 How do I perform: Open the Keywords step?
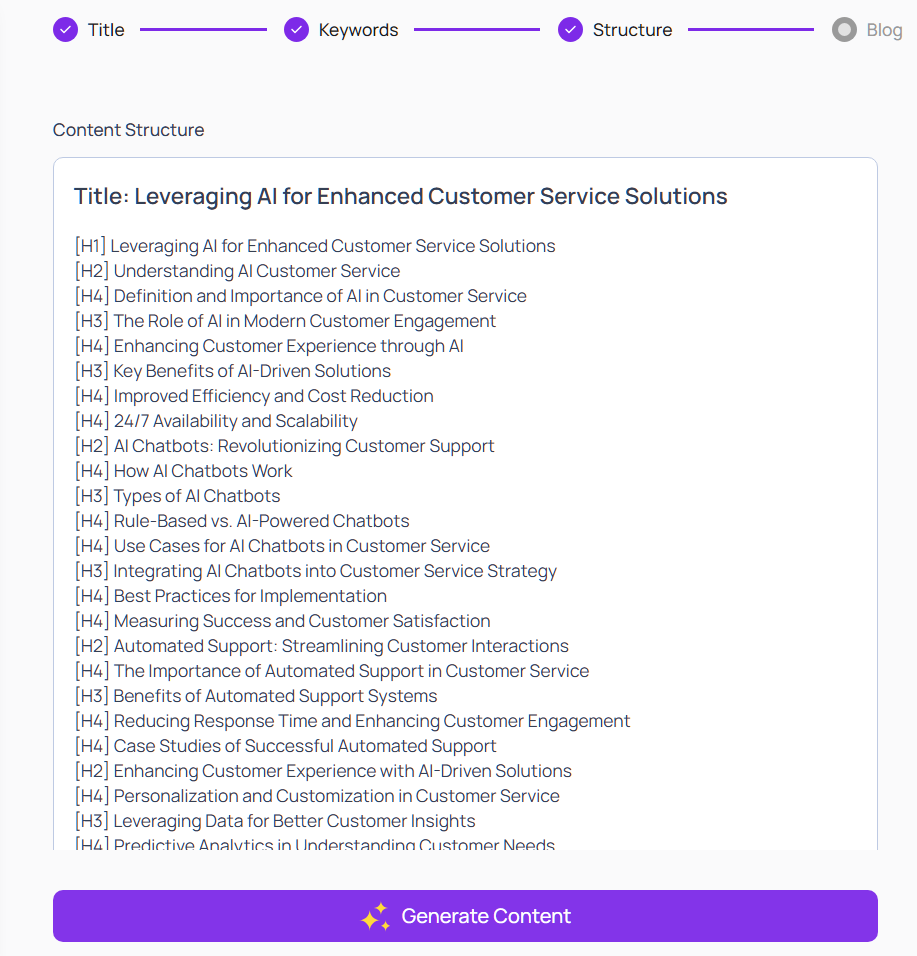[358, 30]
